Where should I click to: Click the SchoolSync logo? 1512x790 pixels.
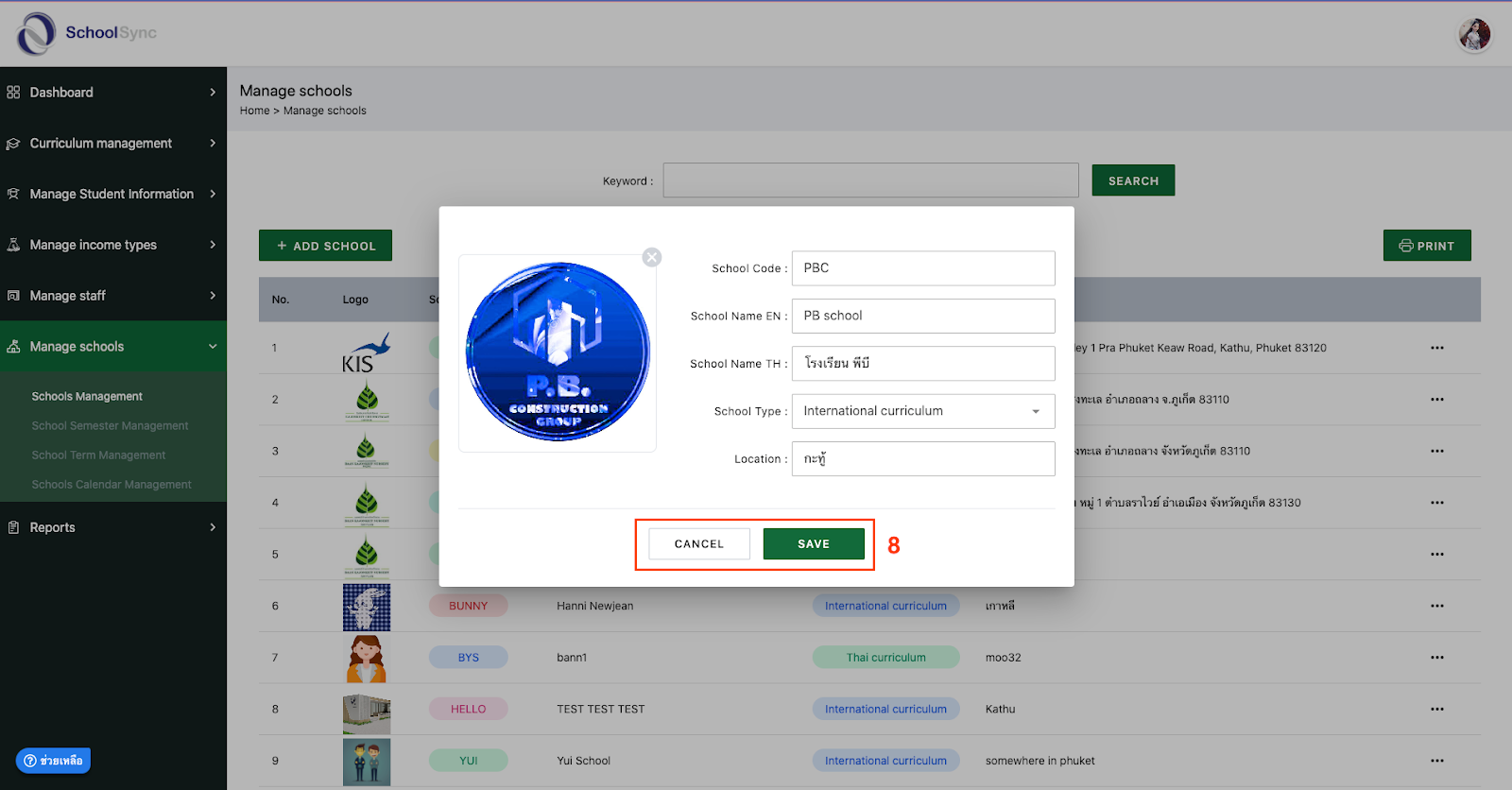coord(86,33)
